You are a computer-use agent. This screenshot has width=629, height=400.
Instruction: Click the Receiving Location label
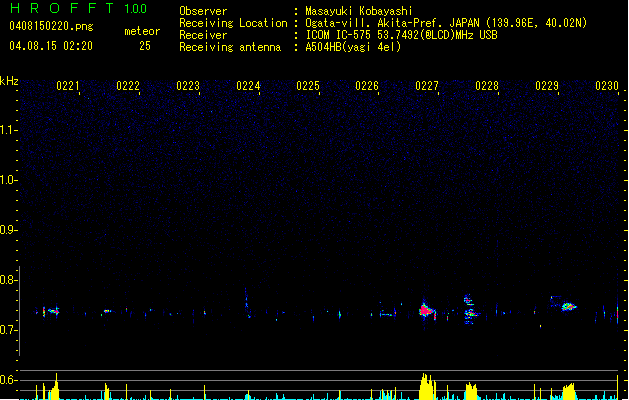tap(233, 23)
